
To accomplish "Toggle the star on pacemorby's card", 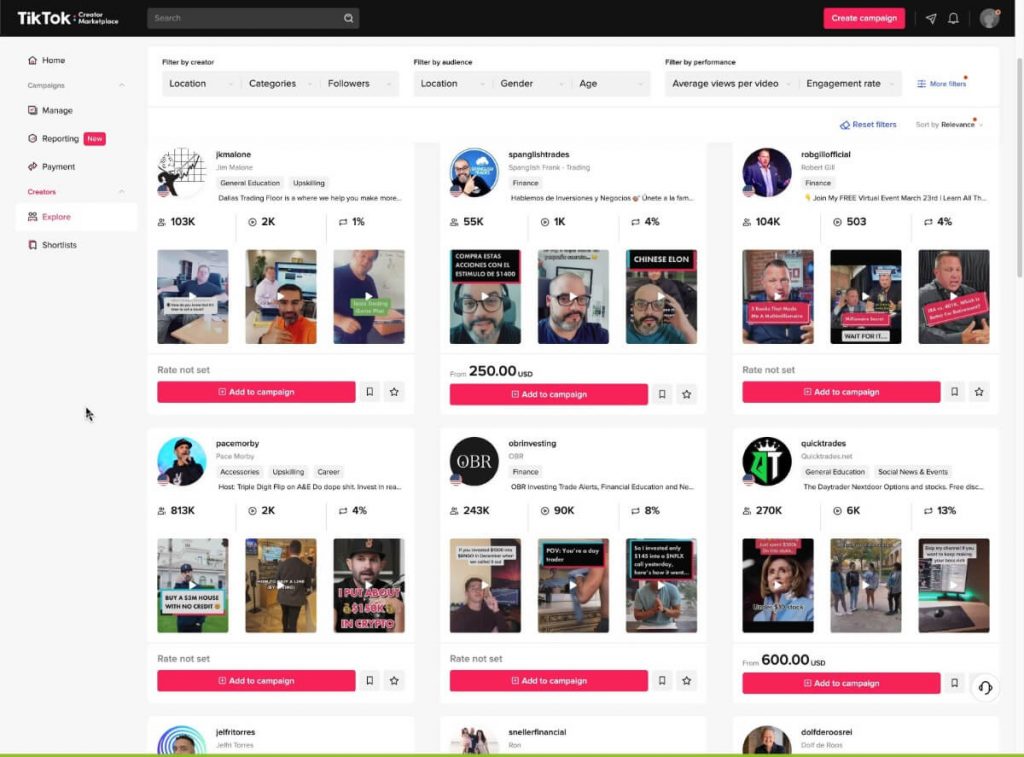I will (394, 681).
